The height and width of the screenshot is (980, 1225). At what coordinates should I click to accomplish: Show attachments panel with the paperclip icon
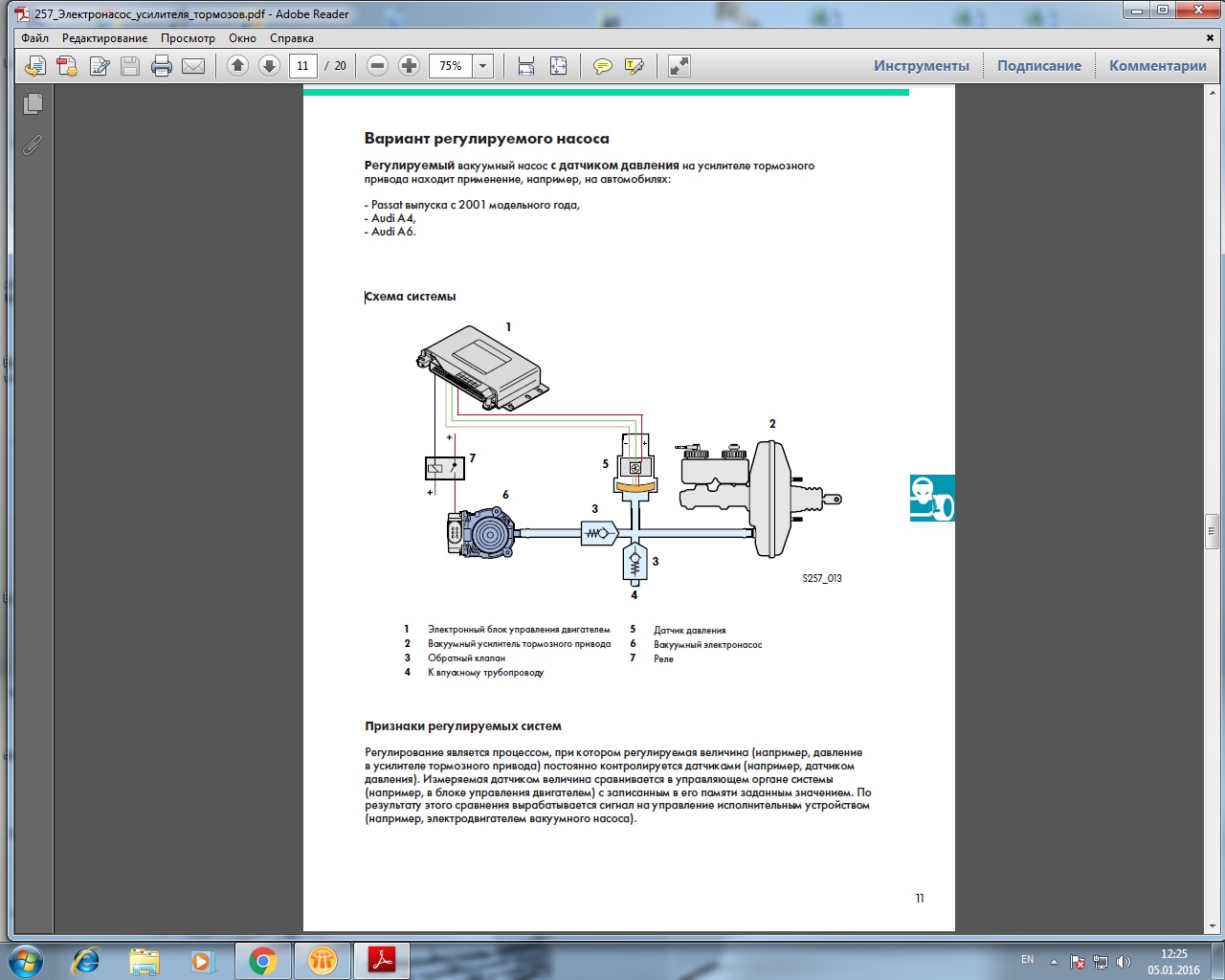click(33, 145)
